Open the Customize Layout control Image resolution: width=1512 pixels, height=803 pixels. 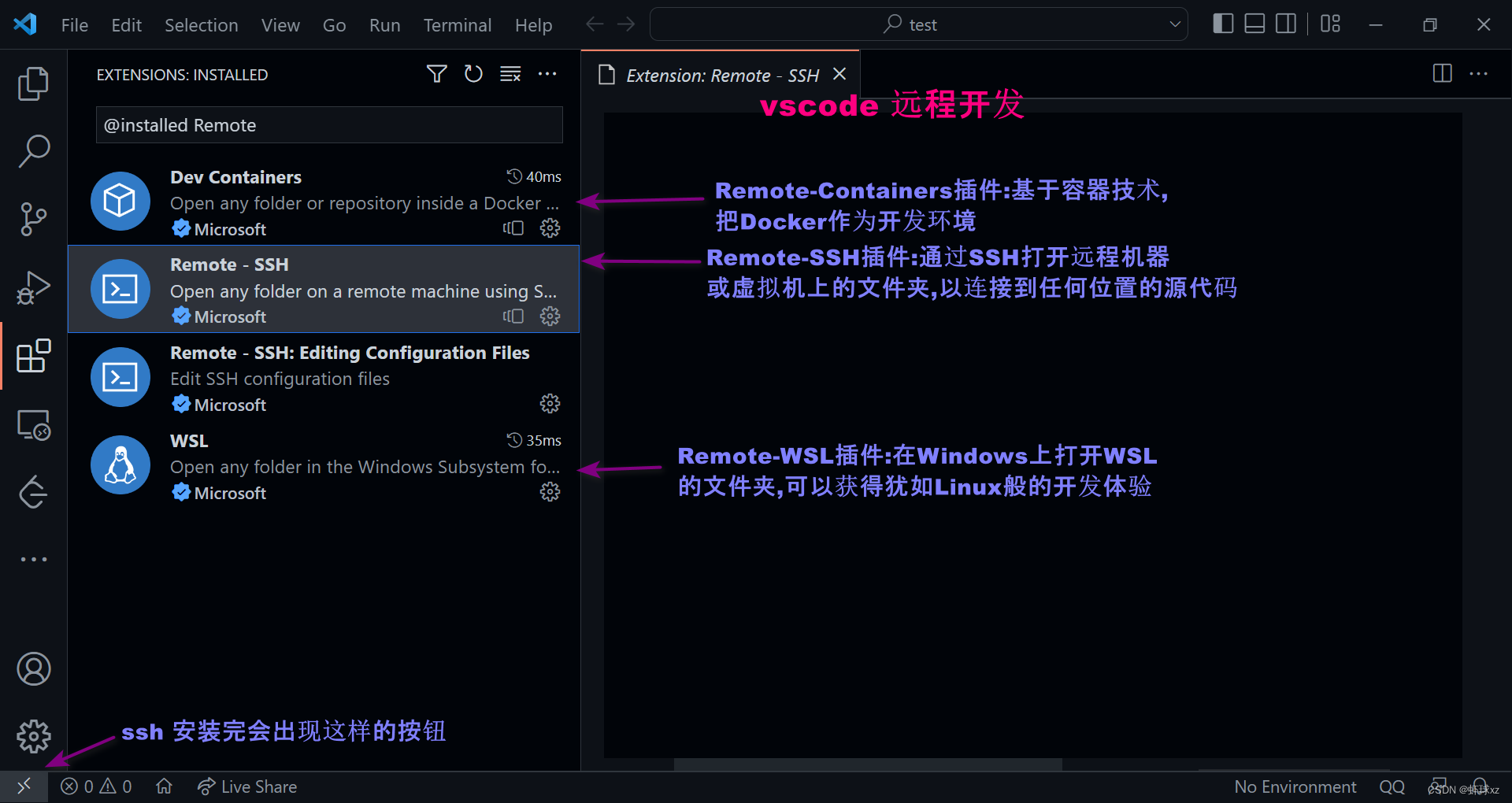tap(1330, 24)
